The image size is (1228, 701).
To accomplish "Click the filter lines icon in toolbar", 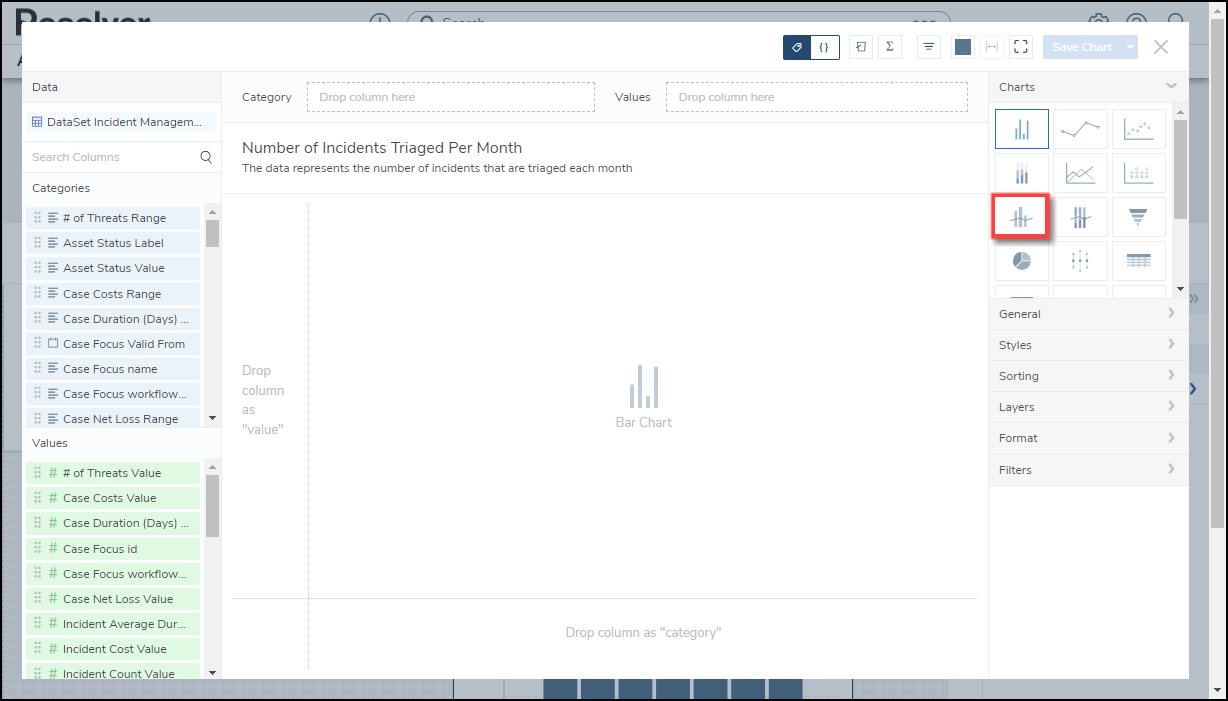I will (x=929, y=47).
